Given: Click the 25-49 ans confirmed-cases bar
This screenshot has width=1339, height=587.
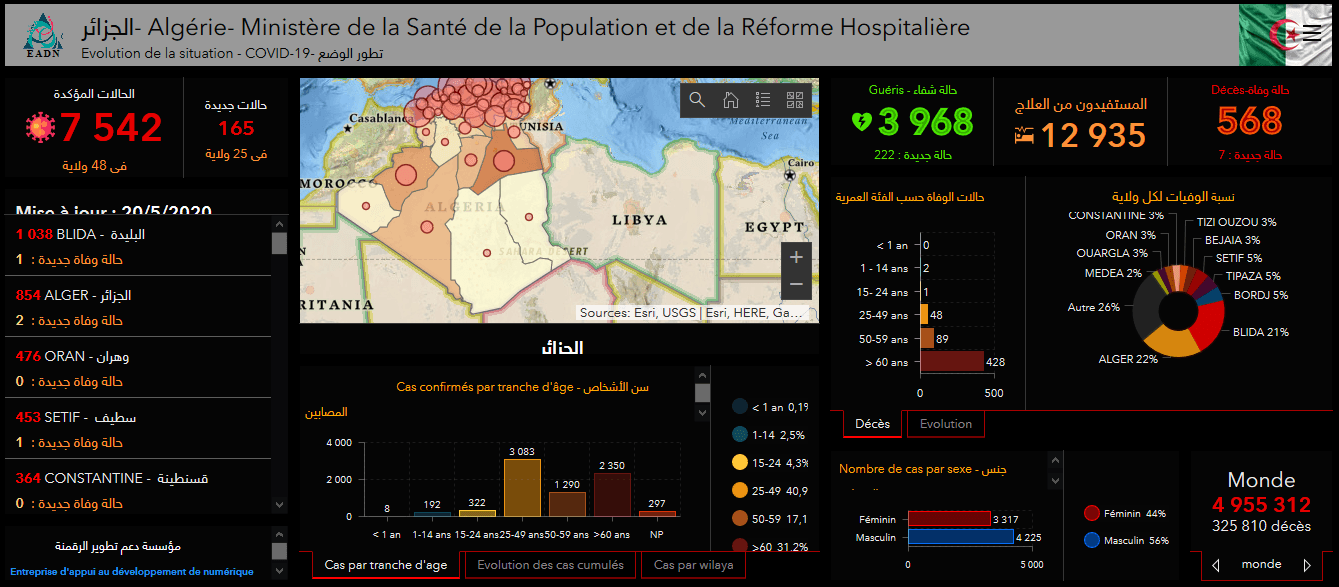Looking at the screenshot, I should [x=522, y=487].
